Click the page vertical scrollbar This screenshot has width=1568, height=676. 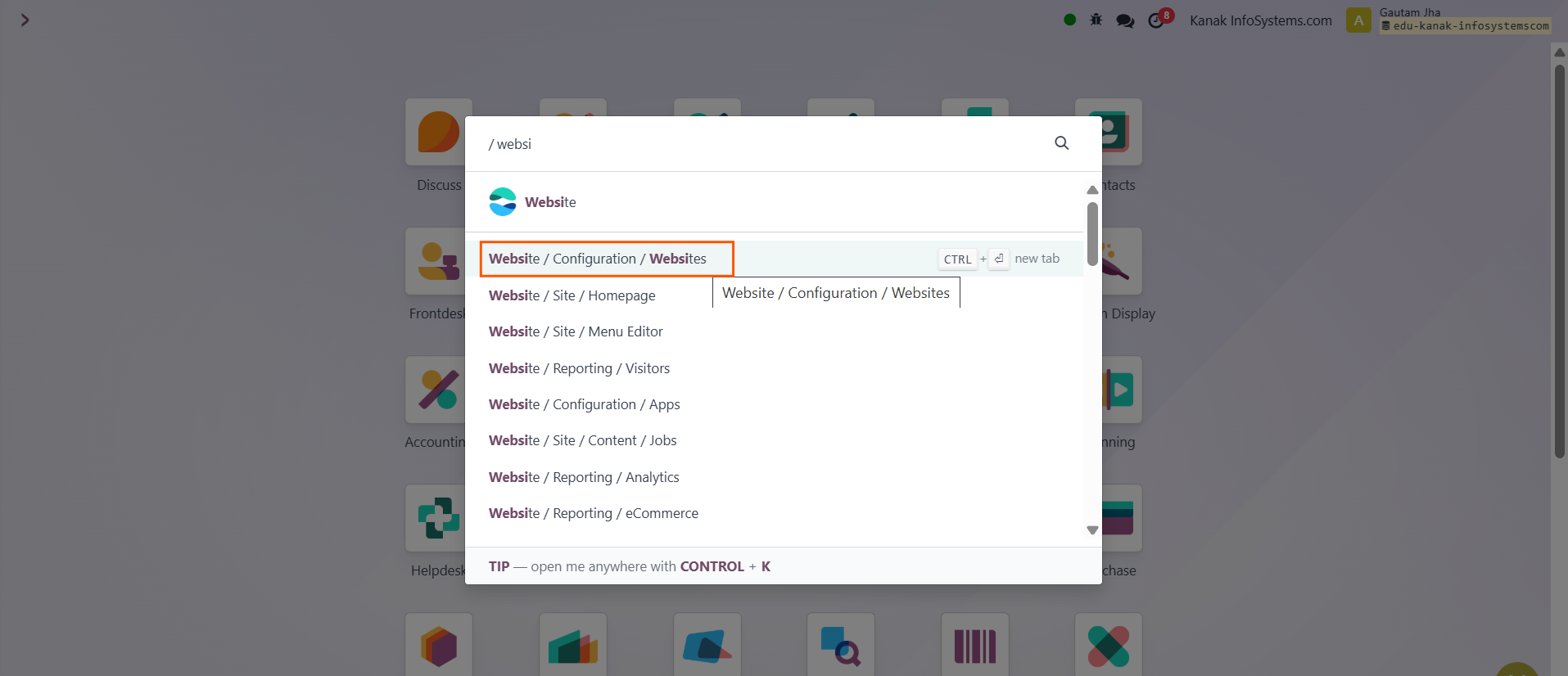[x=1560, y=262]
